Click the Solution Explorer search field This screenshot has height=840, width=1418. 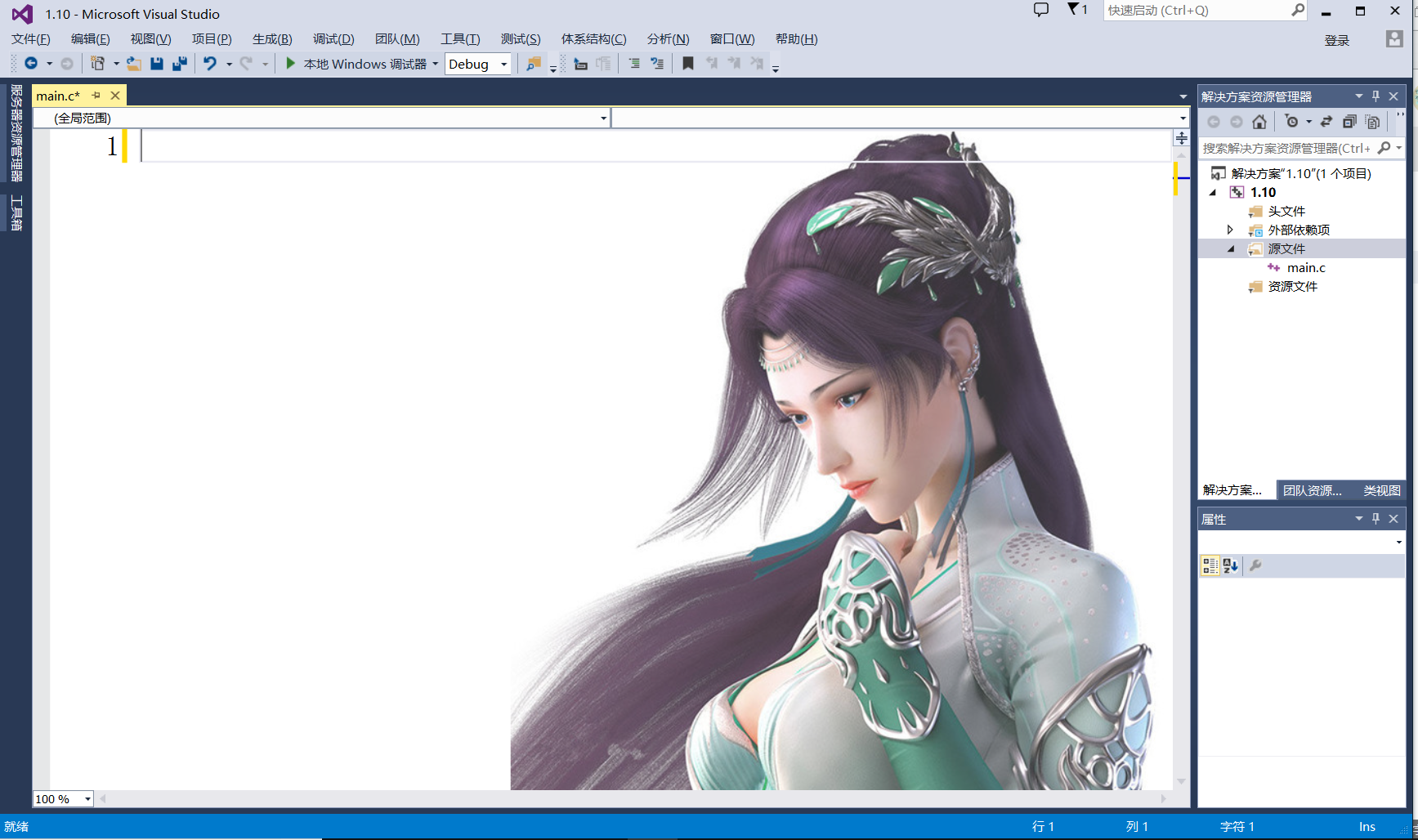(x=1286, y=148)
